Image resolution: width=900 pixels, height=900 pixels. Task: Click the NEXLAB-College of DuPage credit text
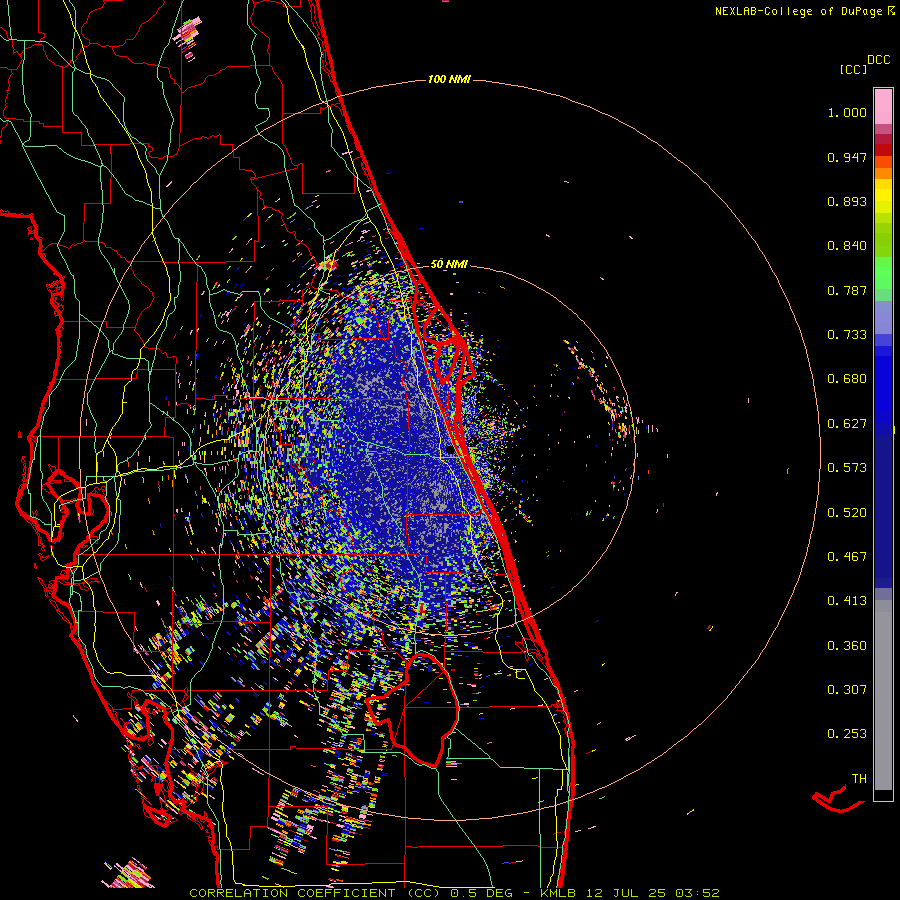point(804,11)
